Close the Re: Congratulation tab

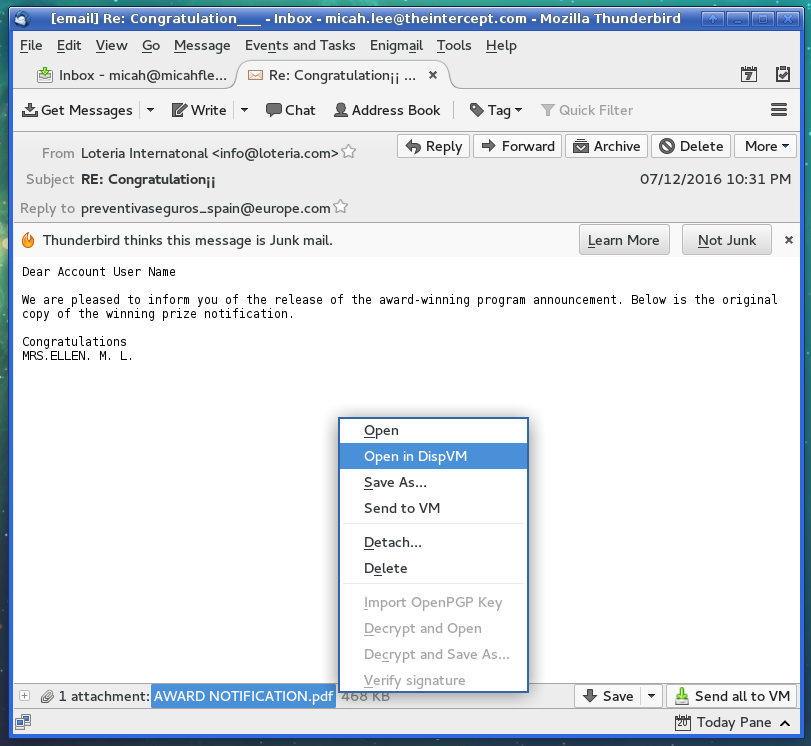pos(433,75)
